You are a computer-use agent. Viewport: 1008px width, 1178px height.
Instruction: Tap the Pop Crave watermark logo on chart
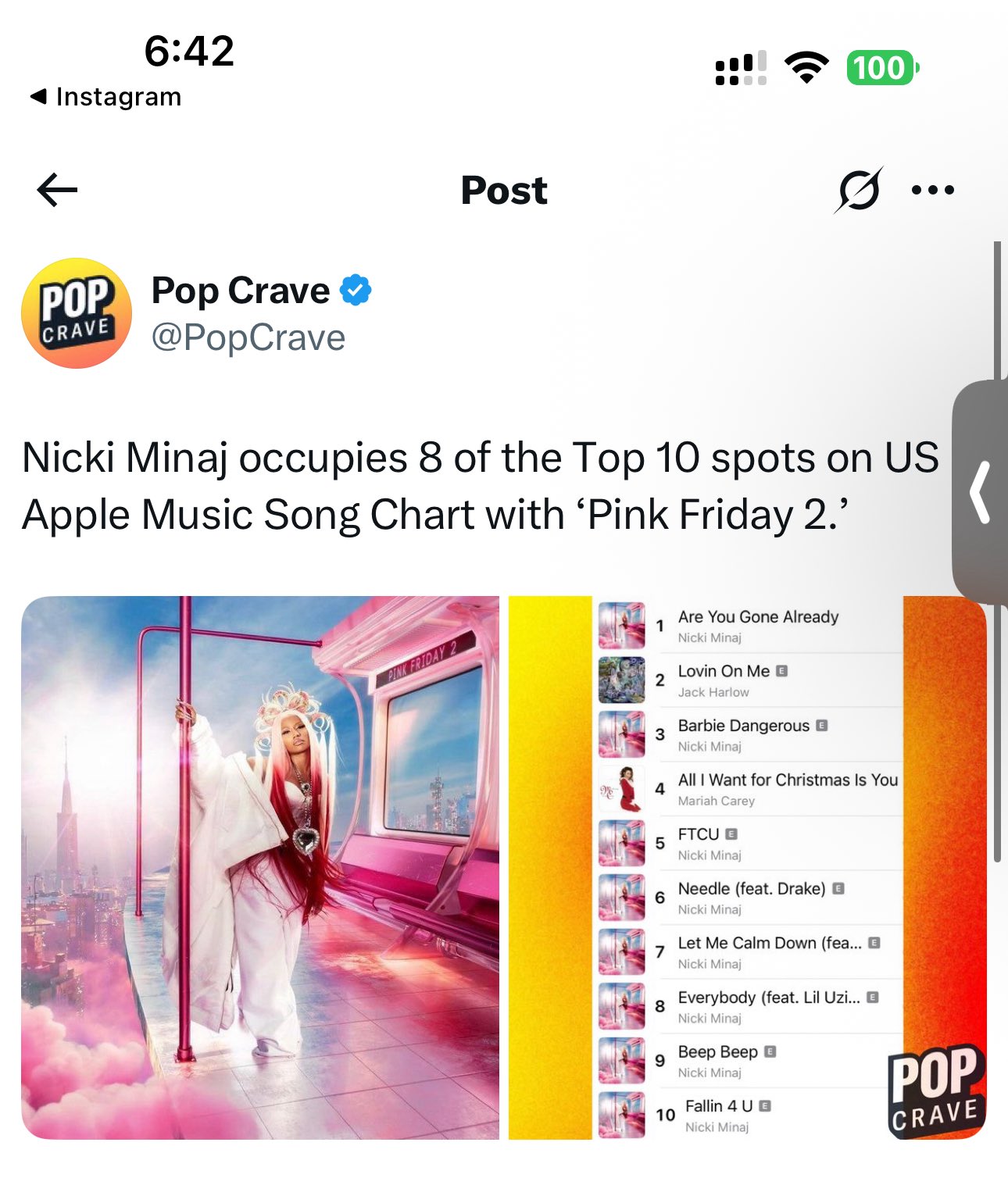tap(936, 1091)
